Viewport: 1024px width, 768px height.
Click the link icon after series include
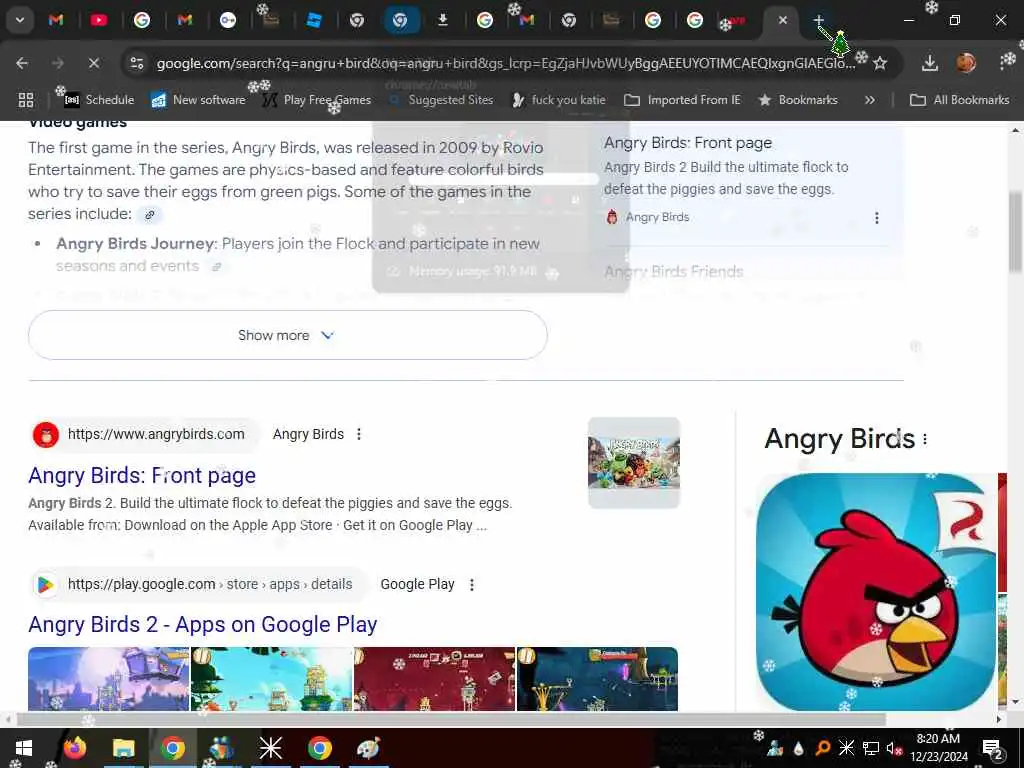150,214
